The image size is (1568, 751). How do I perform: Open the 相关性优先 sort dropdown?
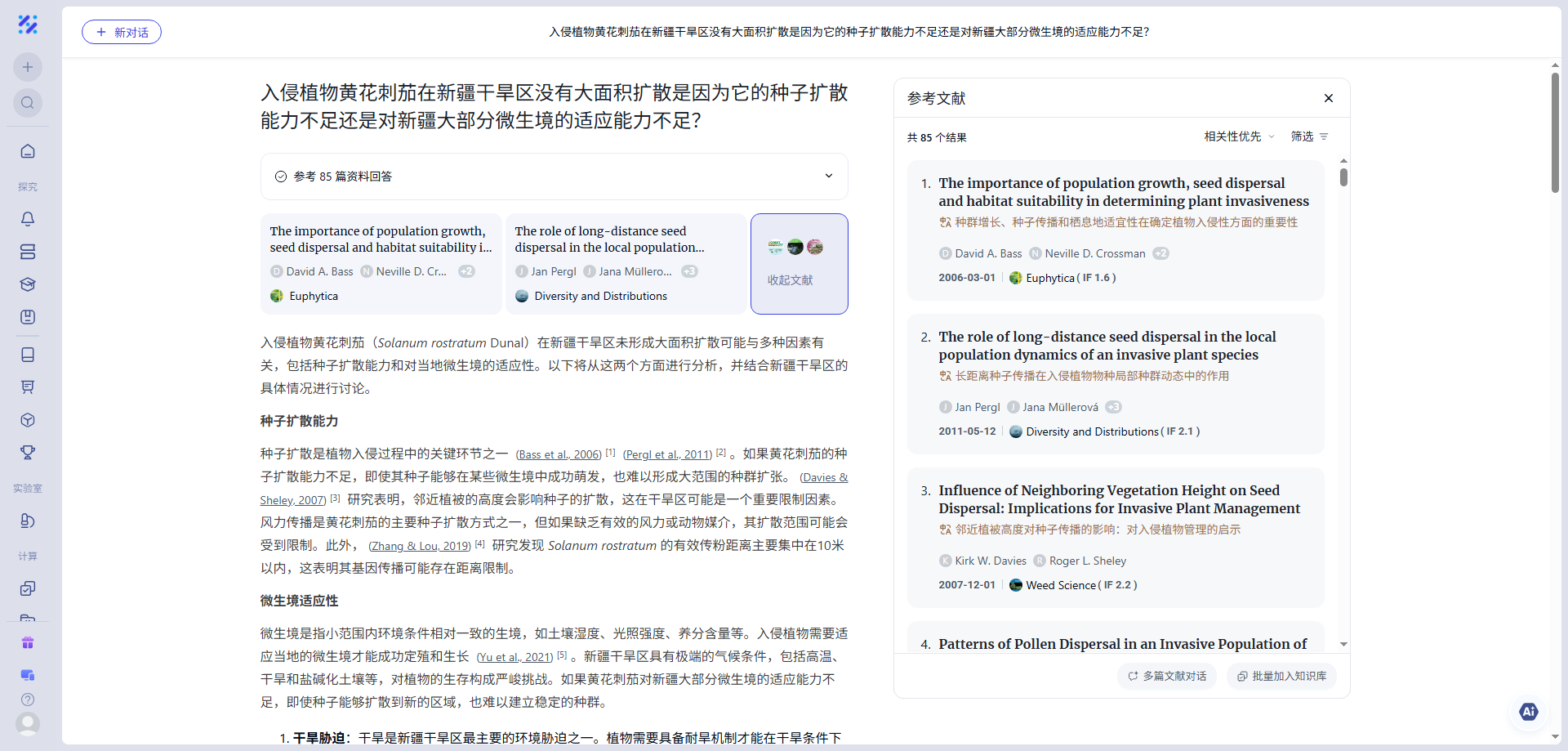1238,136
